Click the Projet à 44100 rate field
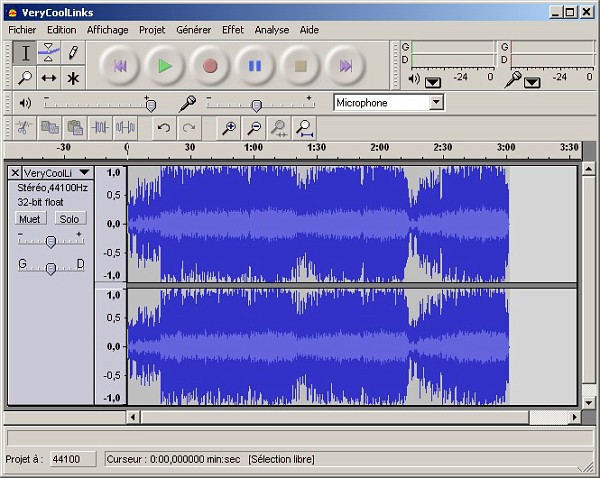This screenshot has height=478, width=600. pos(73,459)
